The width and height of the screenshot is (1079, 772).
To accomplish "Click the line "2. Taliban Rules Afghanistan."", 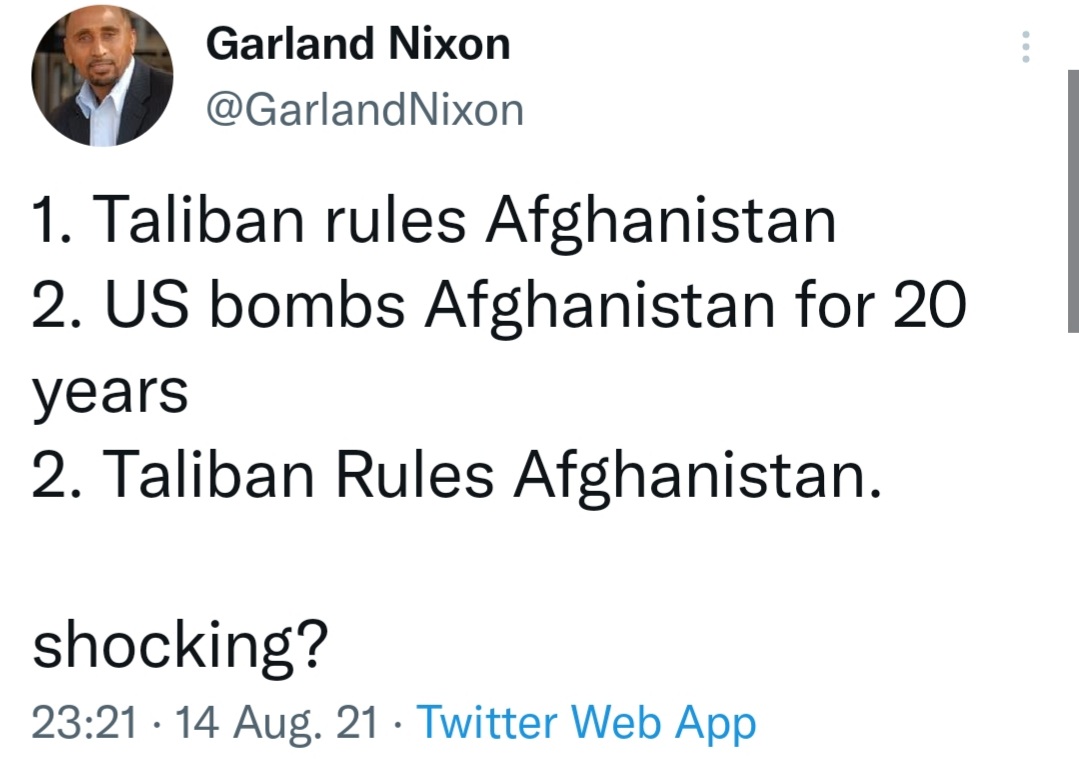I will (457, 476).
